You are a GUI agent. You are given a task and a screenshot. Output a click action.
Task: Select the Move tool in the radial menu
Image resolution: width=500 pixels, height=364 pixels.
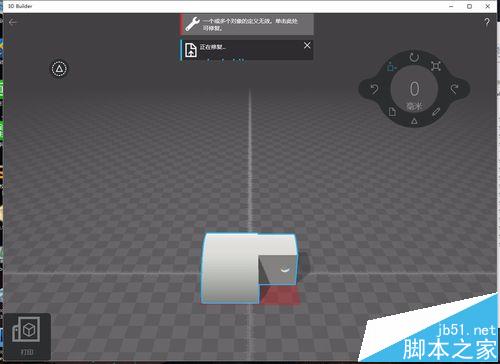(x=392, y=67)
